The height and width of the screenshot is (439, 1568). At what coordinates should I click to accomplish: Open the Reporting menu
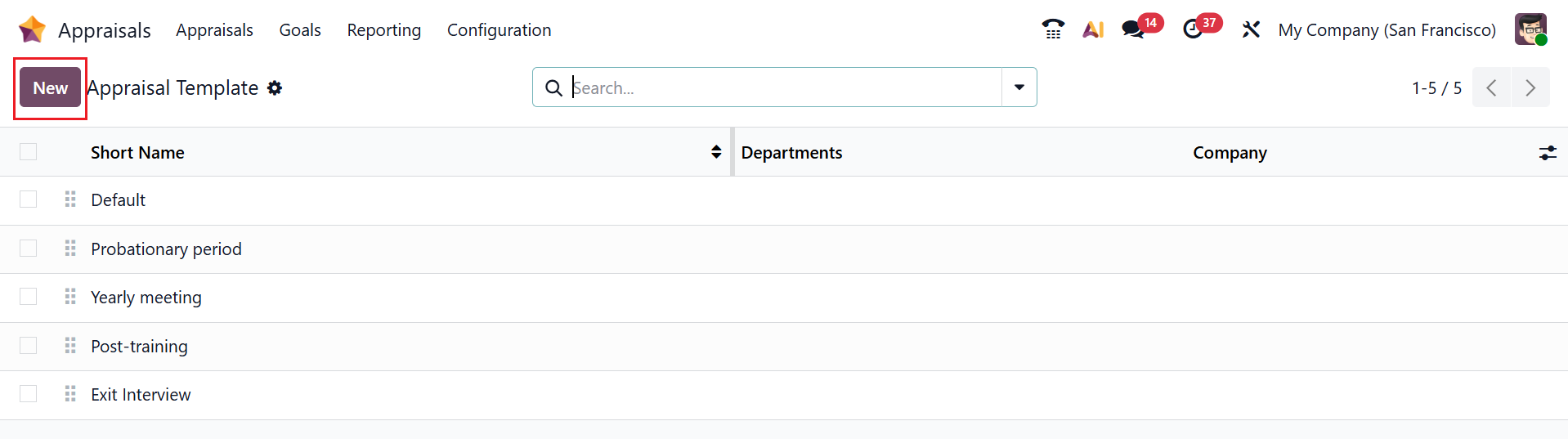(383, 30)
